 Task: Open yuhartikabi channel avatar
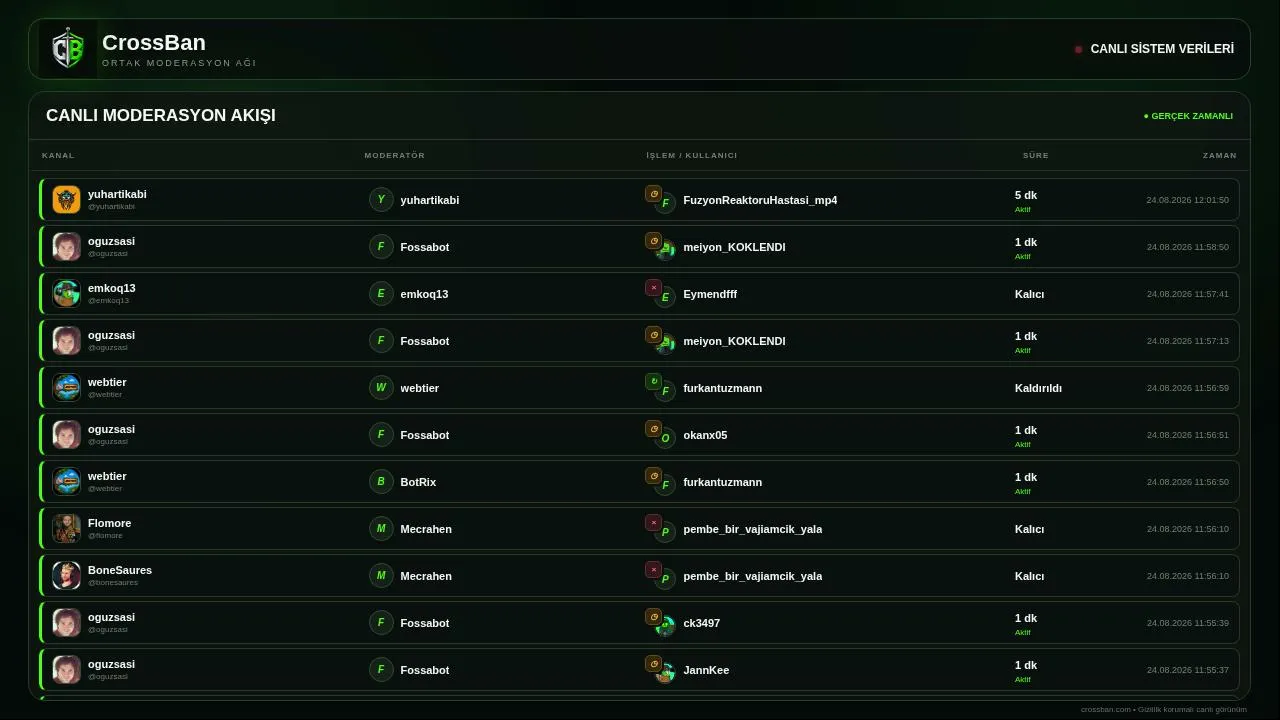pos(67,199)
